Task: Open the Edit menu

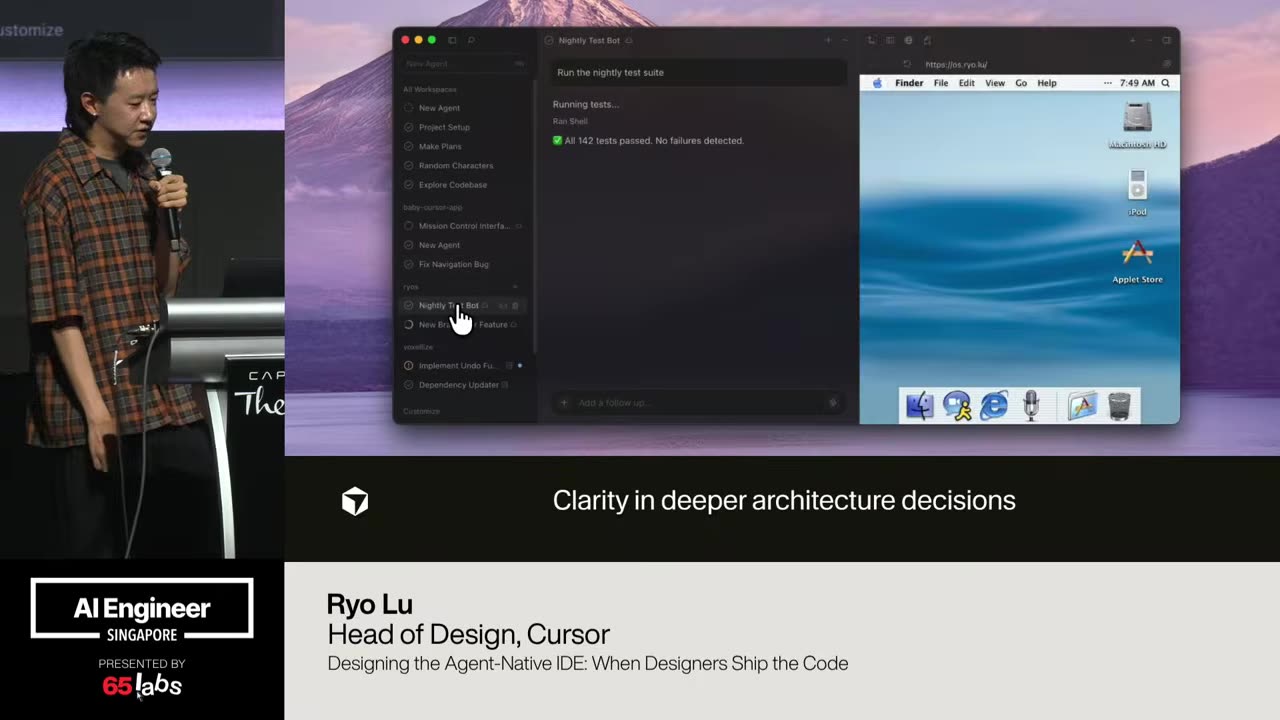Action: [x=967, y=83]
